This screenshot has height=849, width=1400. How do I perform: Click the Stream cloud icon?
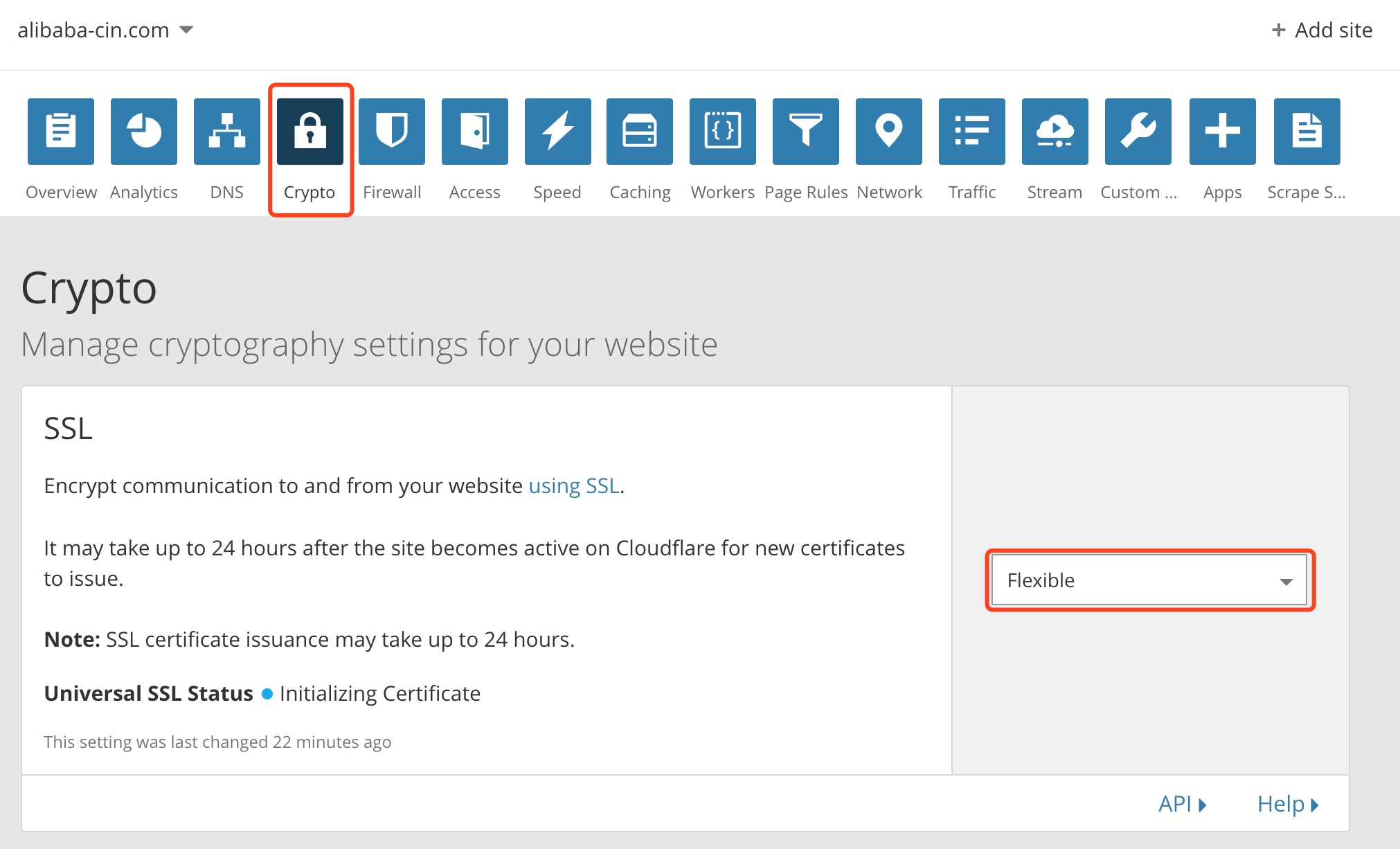click(1054, 131)
